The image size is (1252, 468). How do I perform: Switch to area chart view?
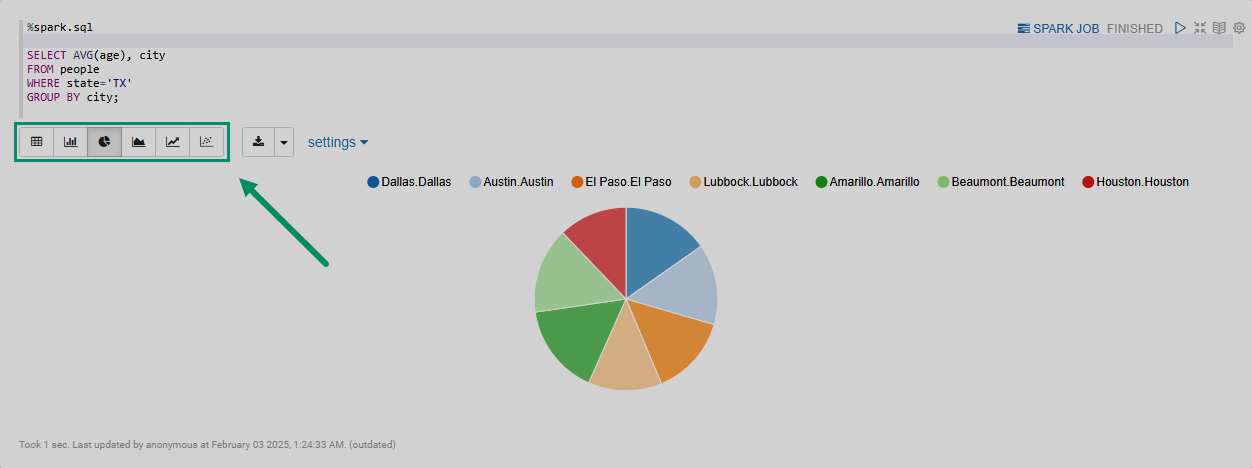(x=139, y=142)
